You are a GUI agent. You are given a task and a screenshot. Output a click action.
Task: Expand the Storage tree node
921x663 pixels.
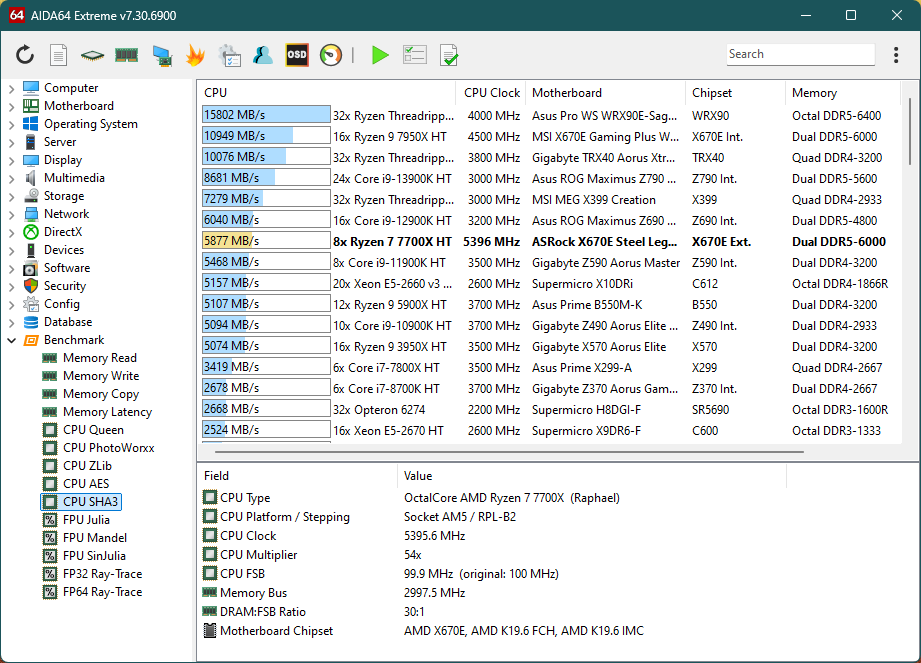[12, 197]
